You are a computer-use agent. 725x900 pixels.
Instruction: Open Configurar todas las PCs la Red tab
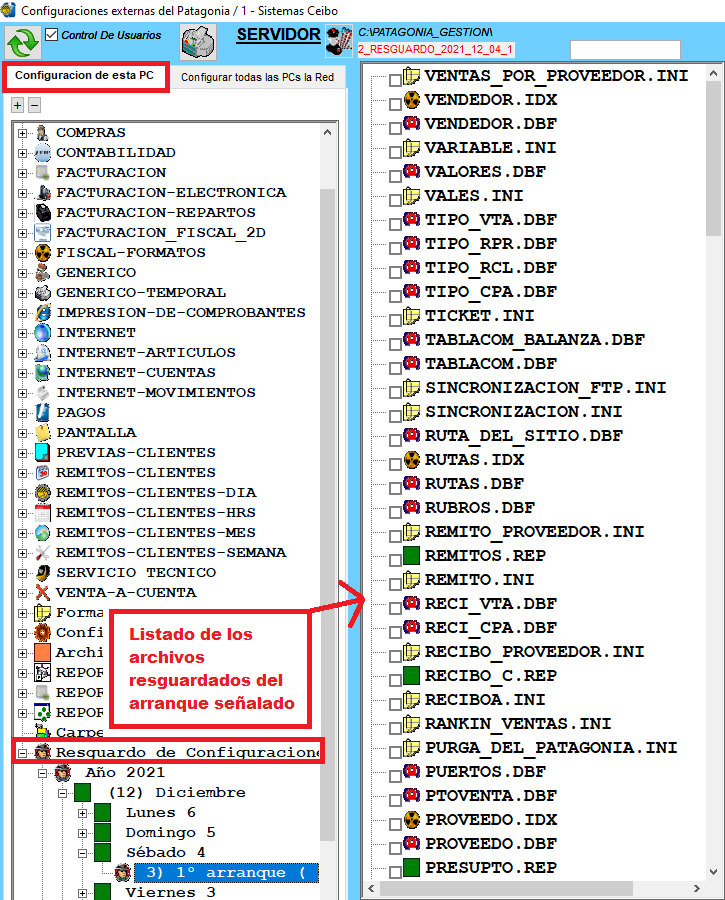click(x=258, y=77)
